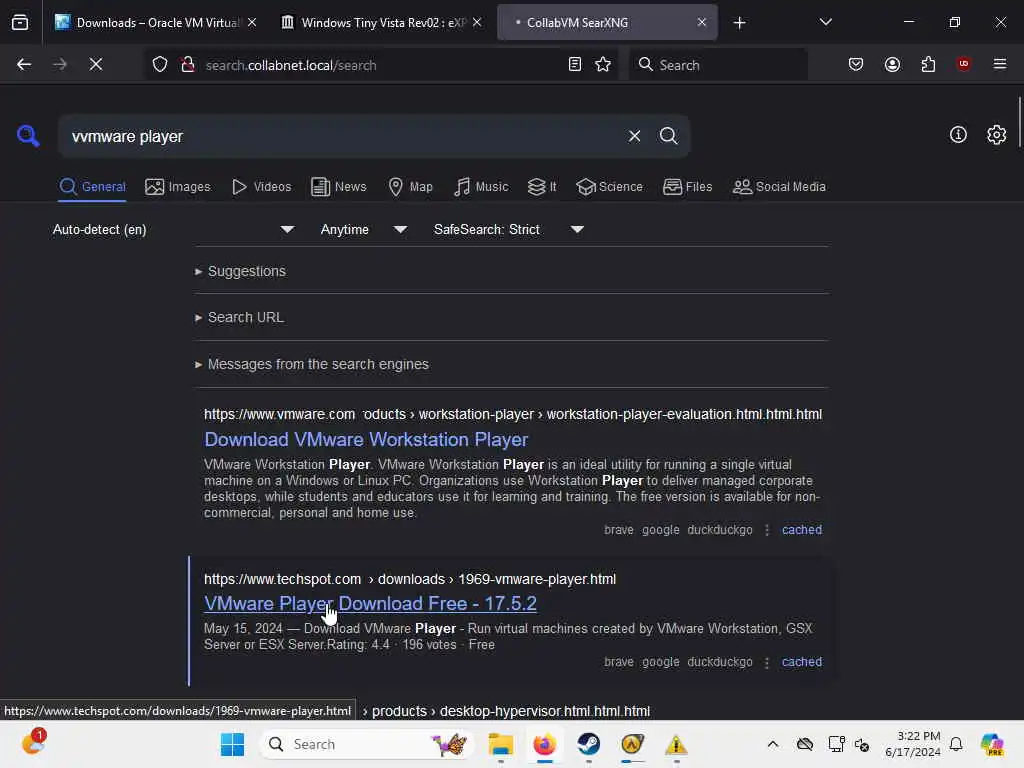Select the Files search category
Image resolution: width=1024 pixels, height=768 pixels.
coord(687,187)
